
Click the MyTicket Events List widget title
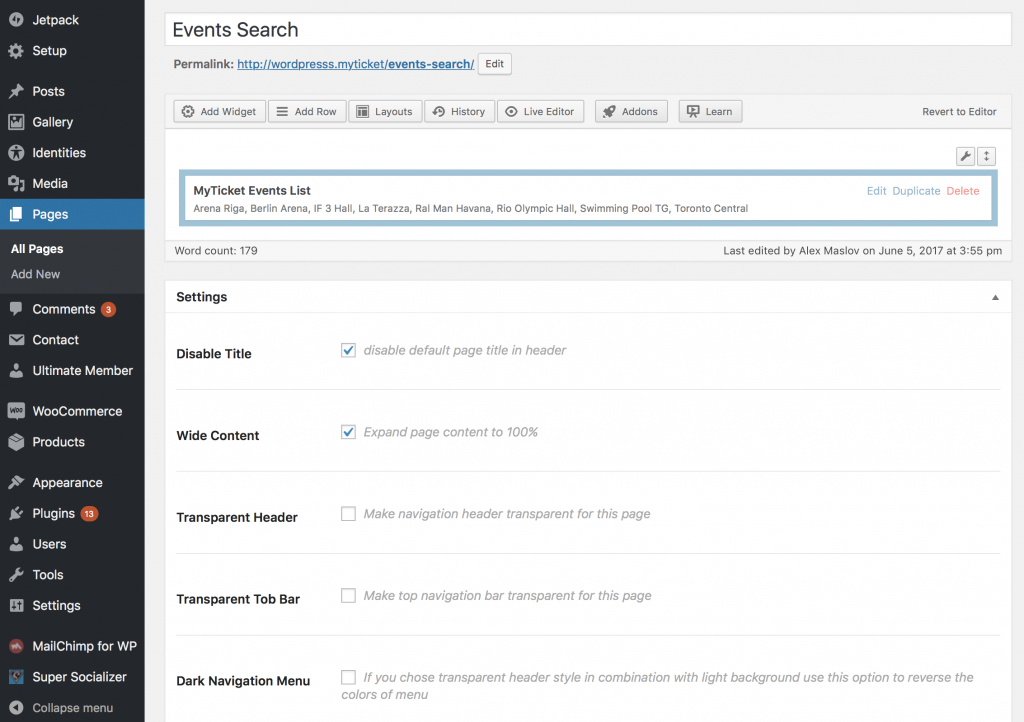[251, 191]
